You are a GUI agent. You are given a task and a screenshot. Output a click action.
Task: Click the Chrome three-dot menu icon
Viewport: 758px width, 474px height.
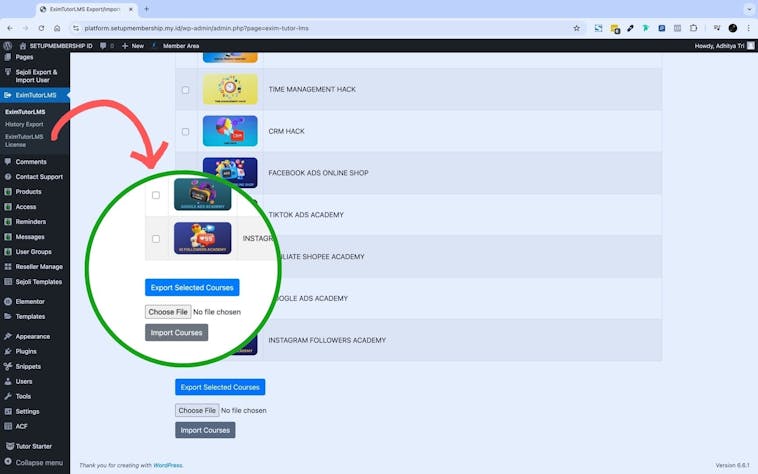click(x=748, y=28)
